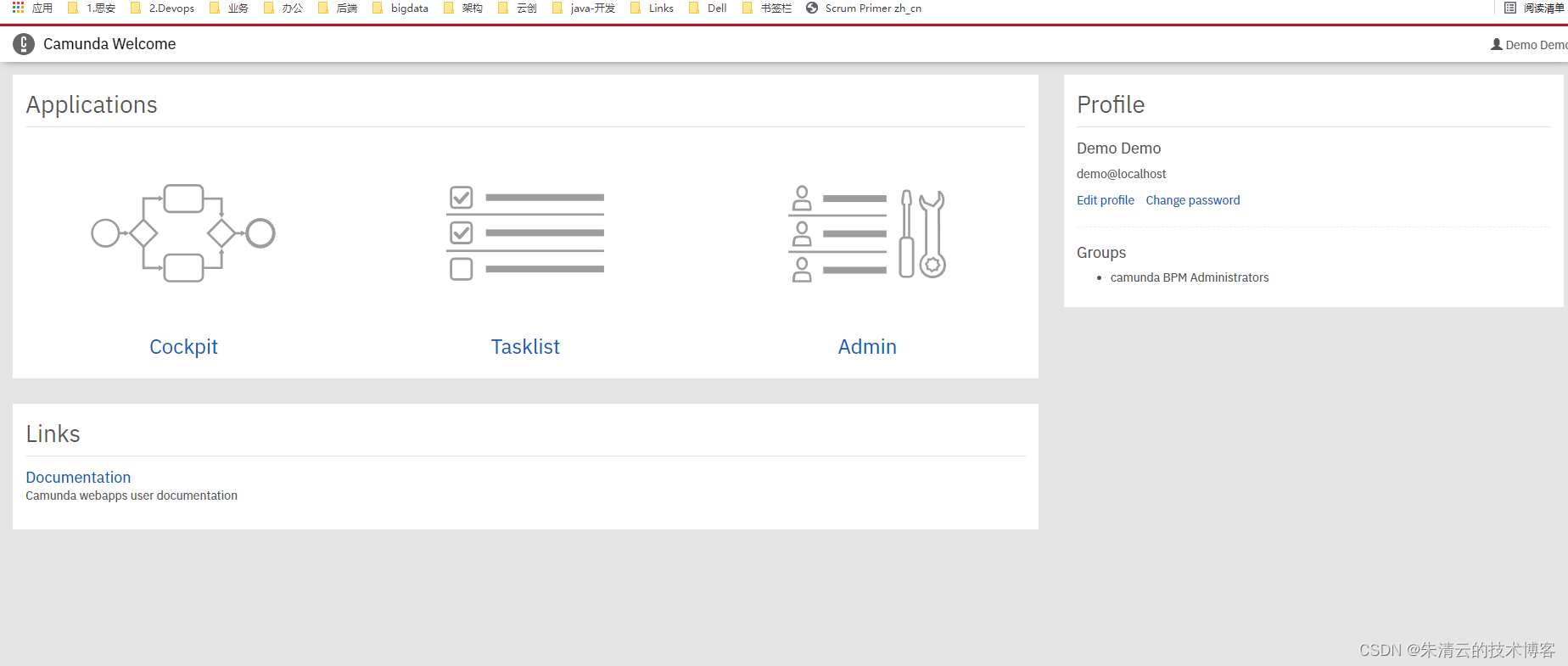Click Change password link
Screen dimensions: 1568x666
coord(1193,200)
